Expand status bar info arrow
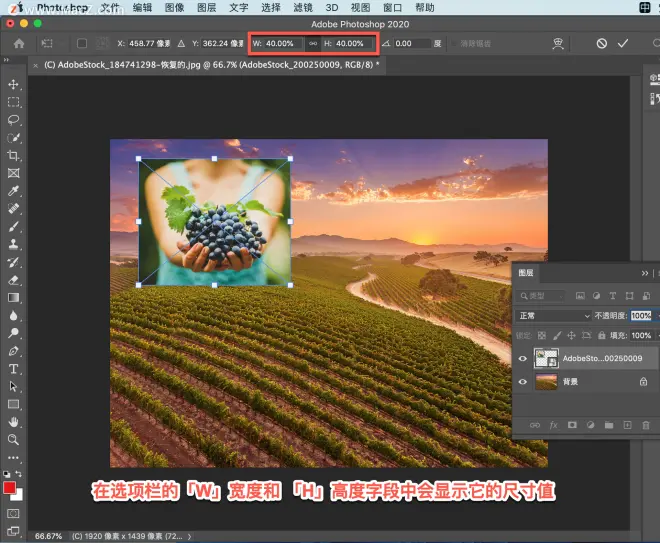This screenshot has height=543, width=660. (x=190, y=536)
